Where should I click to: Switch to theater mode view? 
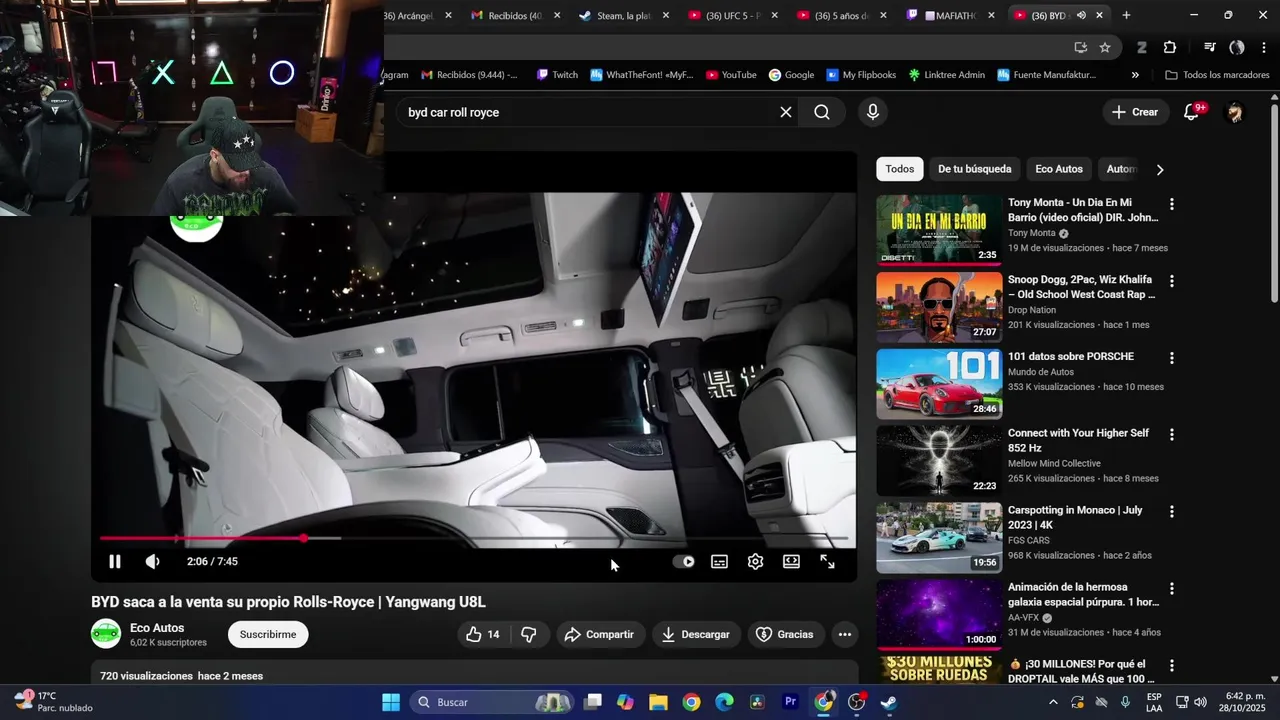(x=791, y=562)
